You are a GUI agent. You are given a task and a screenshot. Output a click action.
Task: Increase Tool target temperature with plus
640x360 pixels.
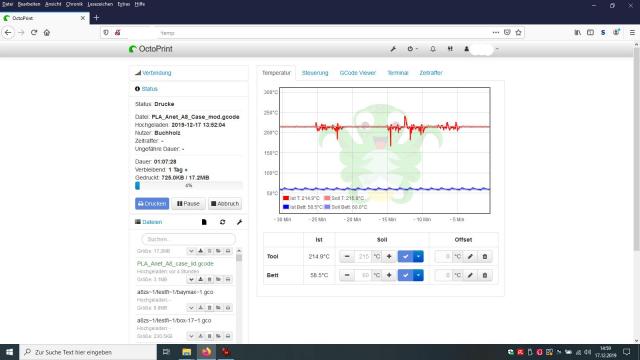click(389, 256)
